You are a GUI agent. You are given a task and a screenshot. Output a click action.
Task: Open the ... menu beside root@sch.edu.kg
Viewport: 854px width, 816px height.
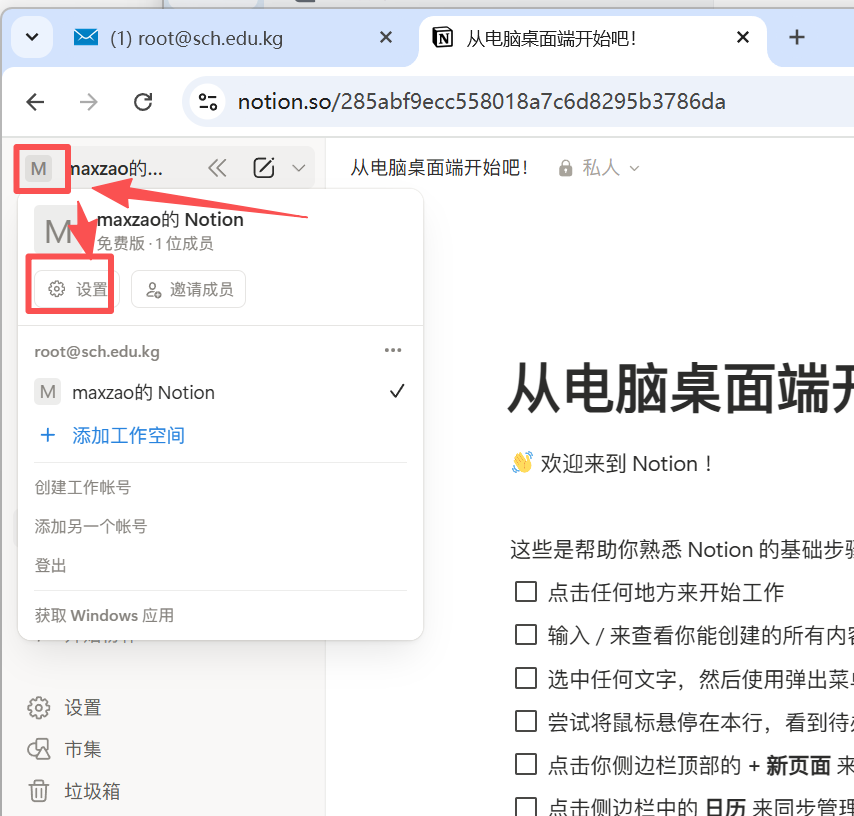tap(393, 350)
